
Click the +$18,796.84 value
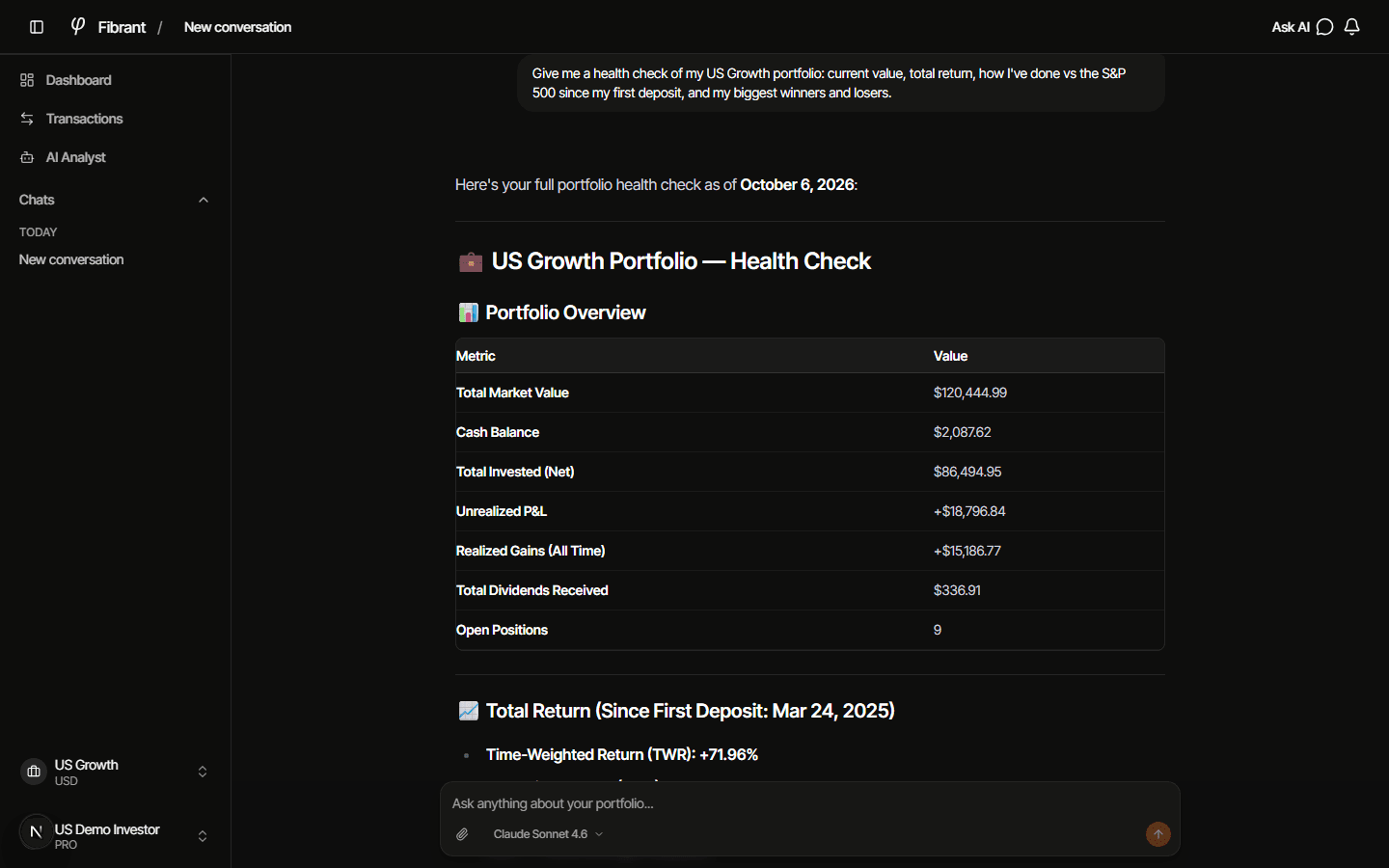[969, 511]
